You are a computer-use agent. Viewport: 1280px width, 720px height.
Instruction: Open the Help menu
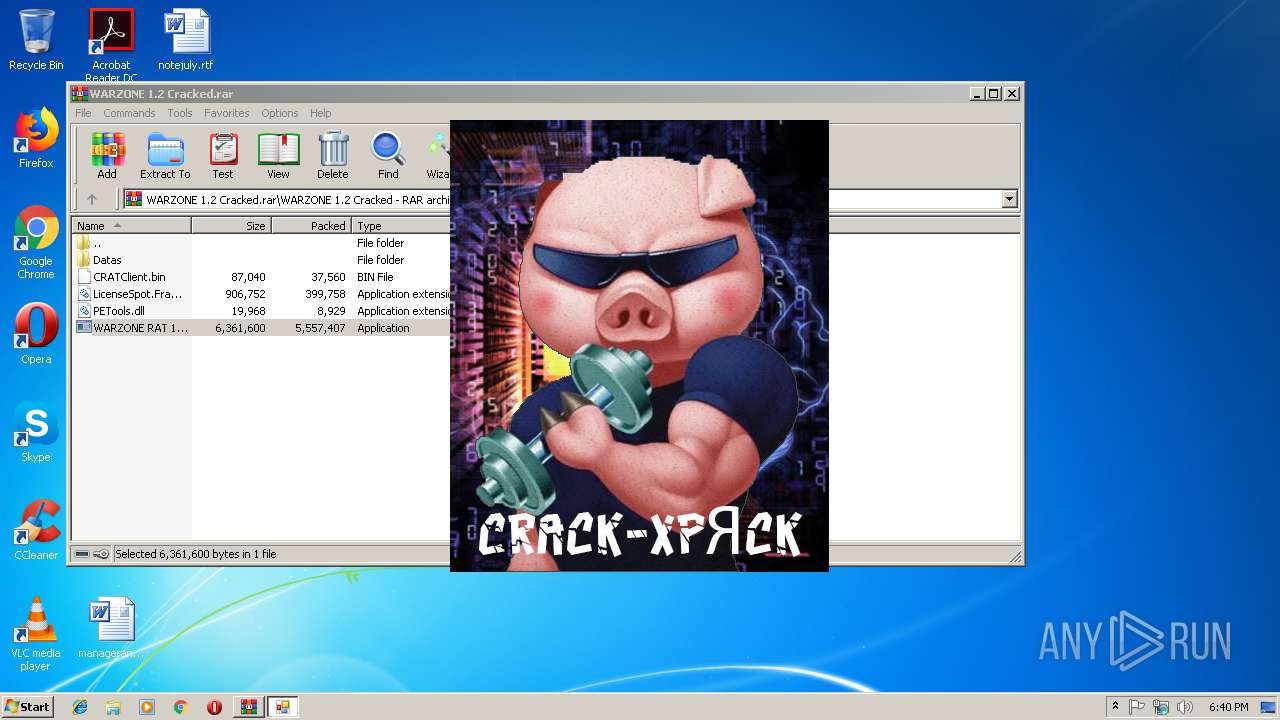tap(320, 113)
